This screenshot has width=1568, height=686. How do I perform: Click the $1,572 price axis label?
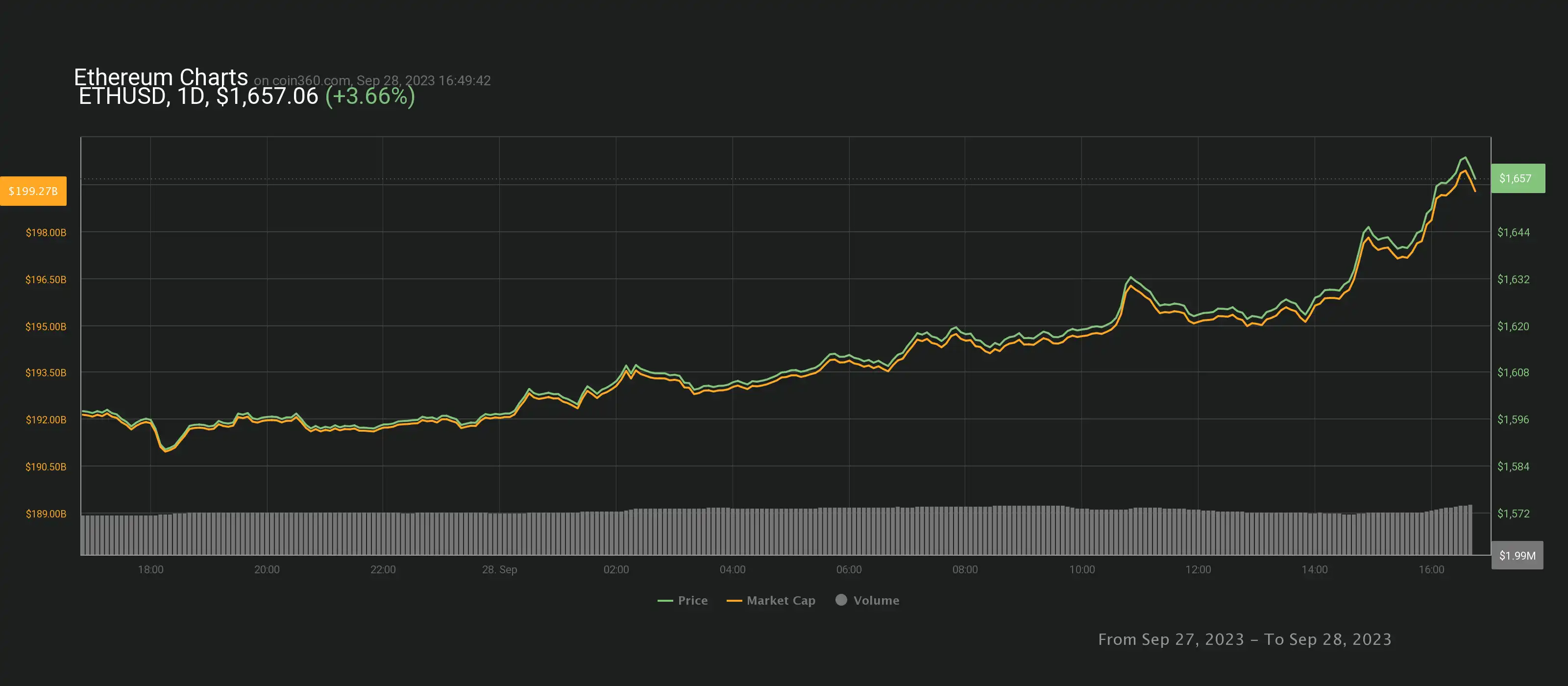point(1513,514)
